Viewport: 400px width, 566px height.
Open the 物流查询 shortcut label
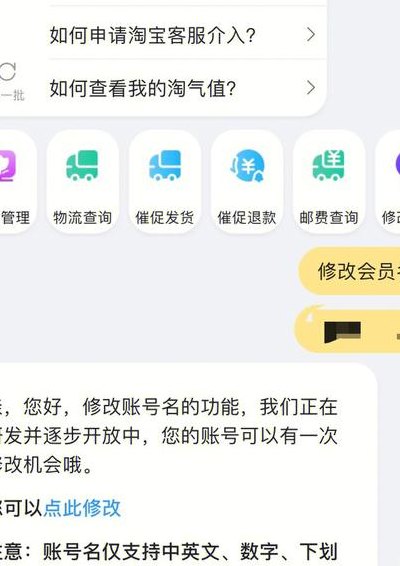tap(82, 218)
